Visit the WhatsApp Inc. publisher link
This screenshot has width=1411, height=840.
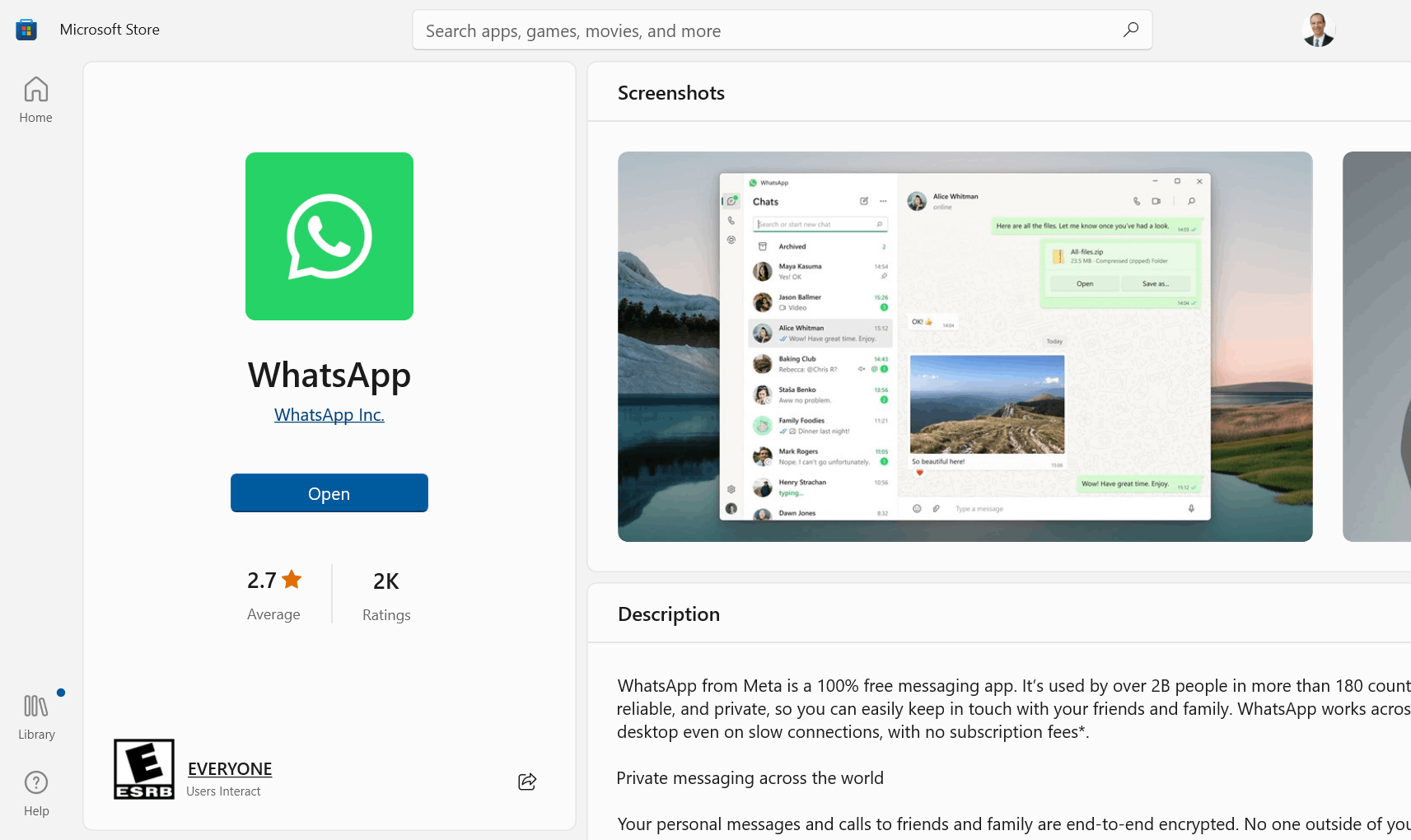click(x=329, y=415)
